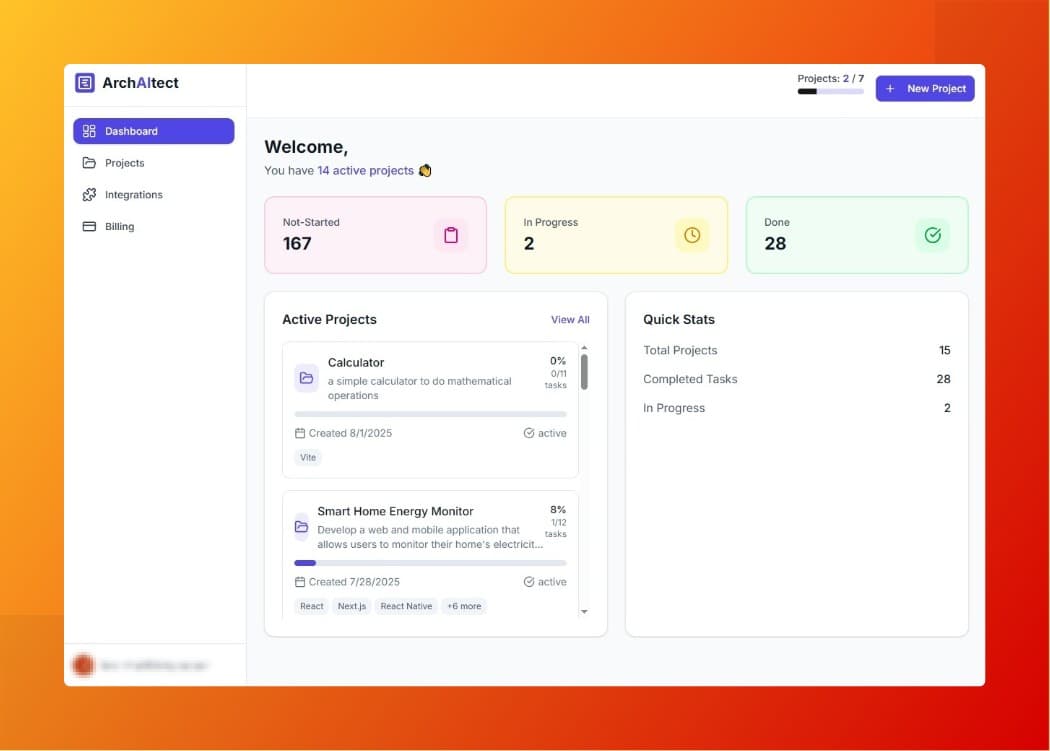Image resolution: width=1050 pixels, height=751 pixels.
Task: Navigate to Billing from the sidebar menu
Action: tap(120, 226)
